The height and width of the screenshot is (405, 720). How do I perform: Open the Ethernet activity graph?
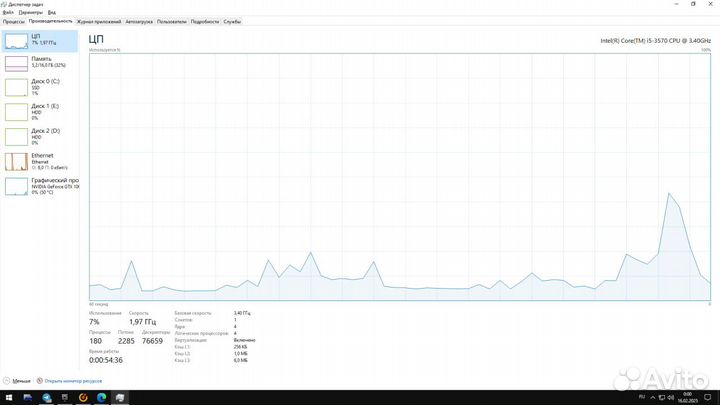pyautogui.click(x=17, y=162)
